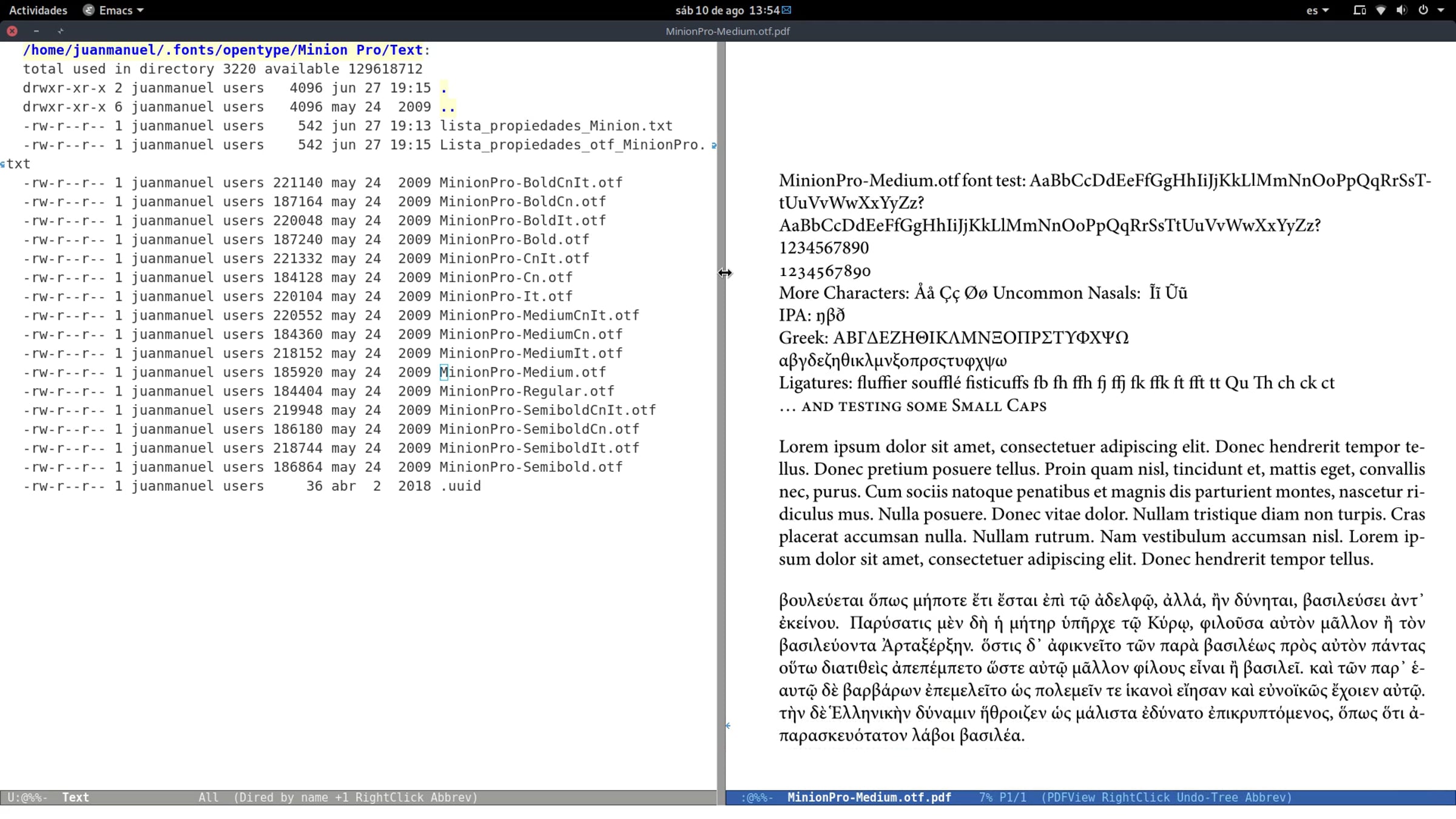Click the 'Greek:' uppercase alphabet line
The width and height of the screenshot is (1456, 819).
(954, 338)
